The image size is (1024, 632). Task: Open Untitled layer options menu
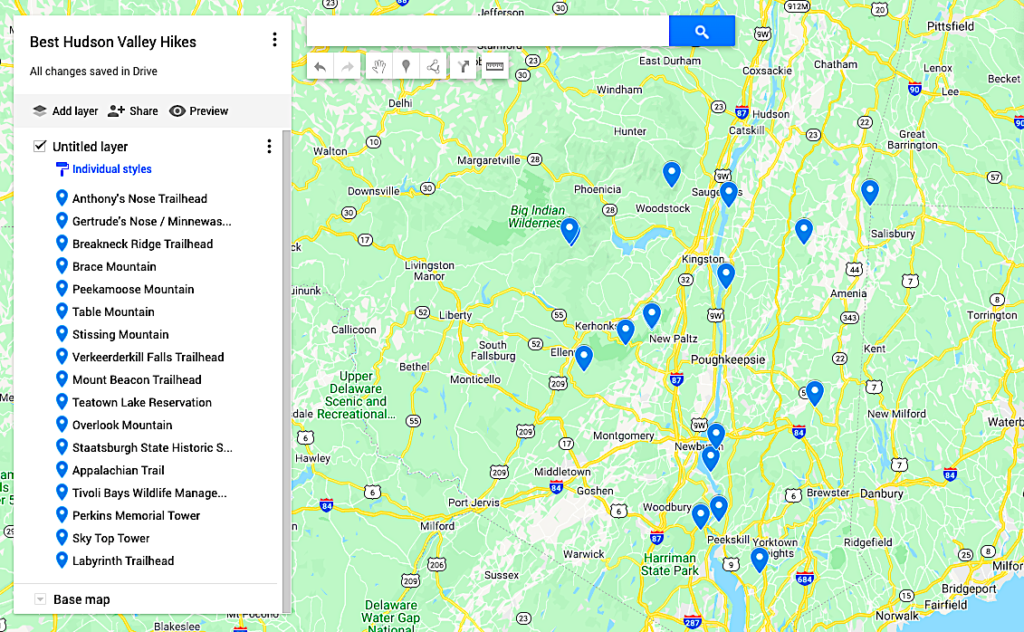click(x=268, y=146)
